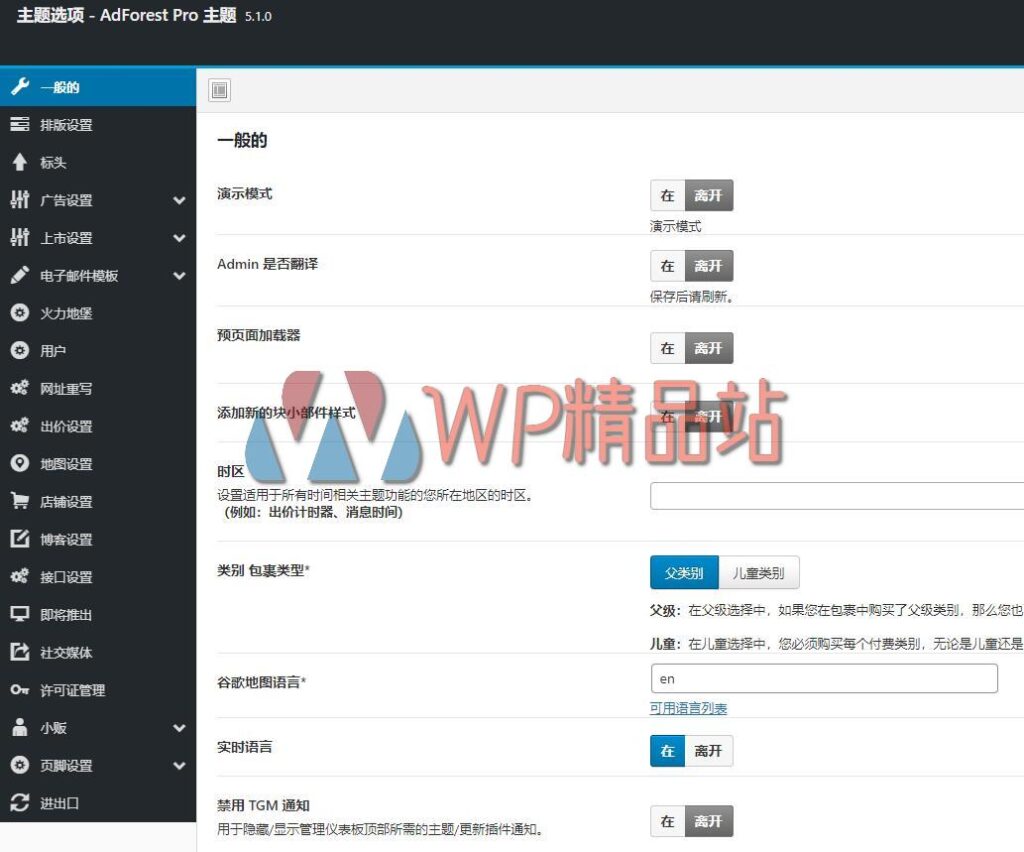Expand the 页脚设置 submenu
This screenshot has height=852, width=1024.
click(x=181, y=765)
